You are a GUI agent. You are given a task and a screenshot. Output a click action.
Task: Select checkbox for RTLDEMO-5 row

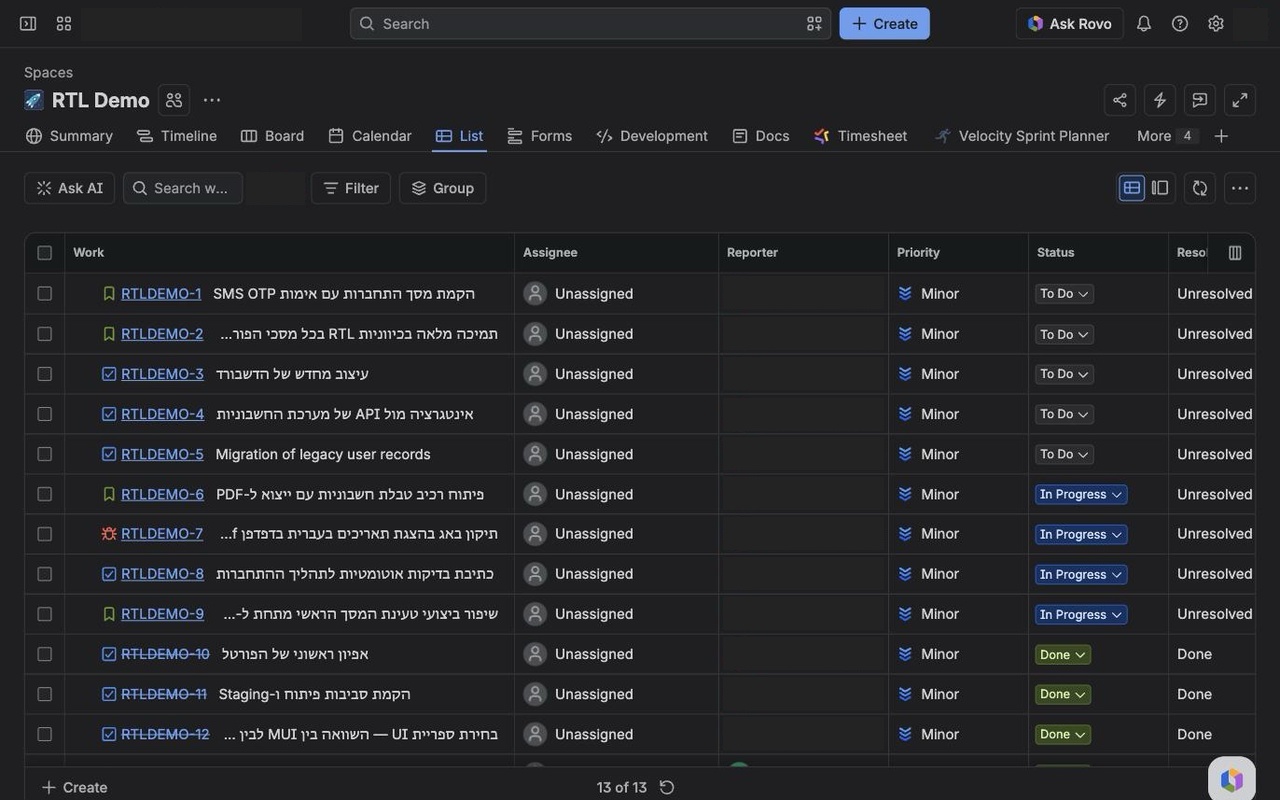44,454
